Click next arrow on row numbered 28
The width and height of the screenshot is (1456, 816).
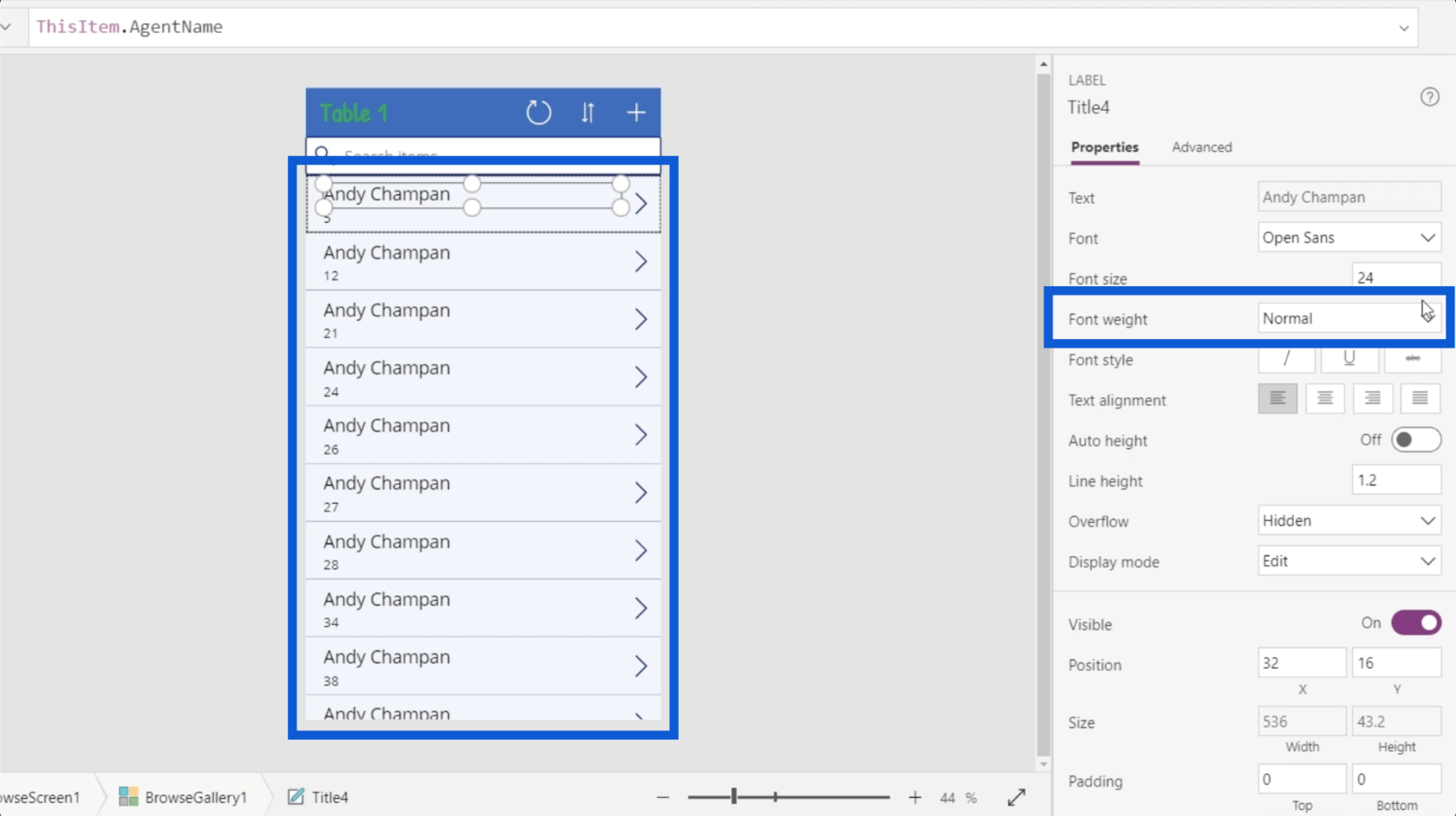coord(640,551)
